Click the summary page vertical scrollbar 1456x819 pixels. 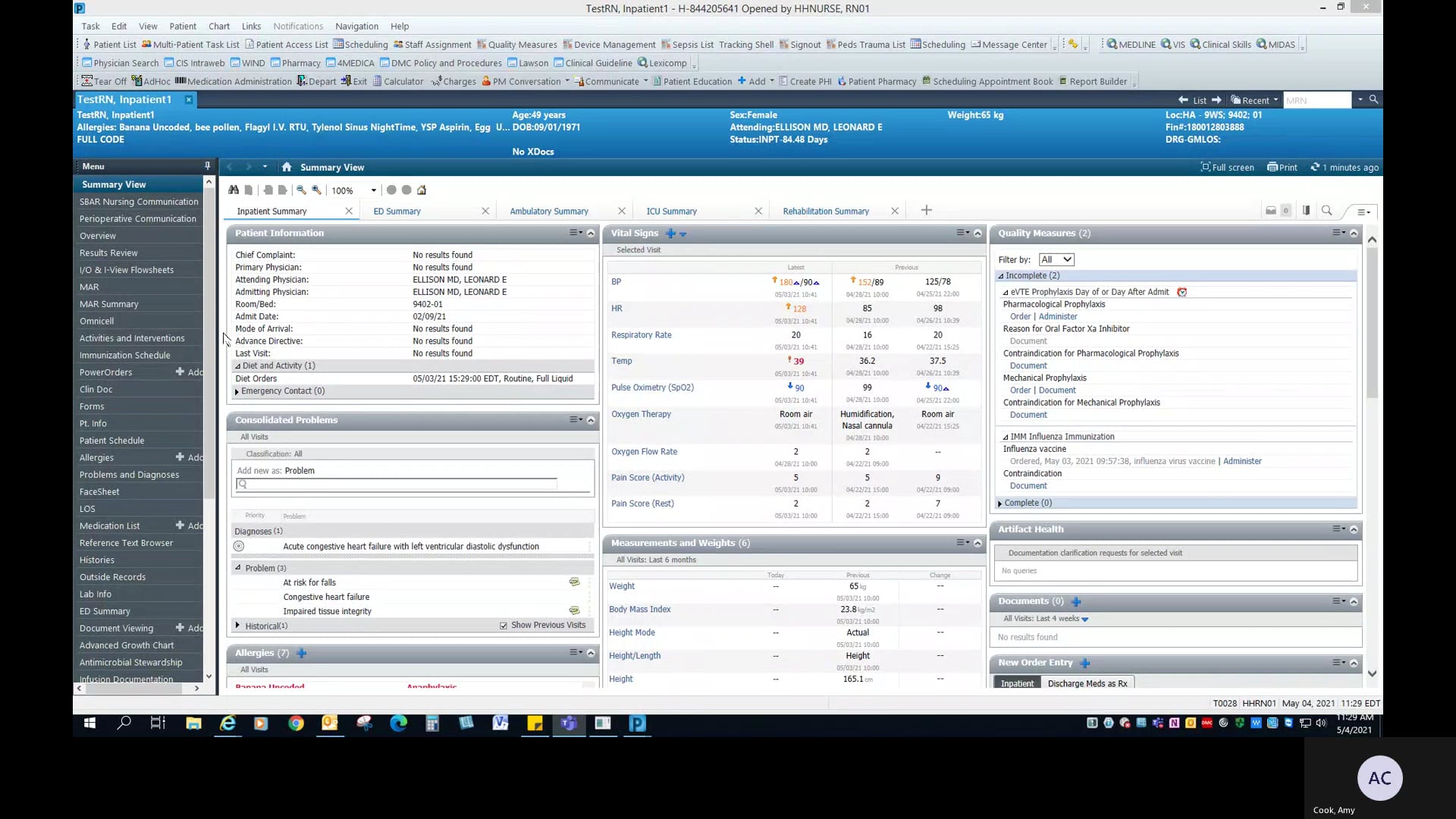pos(1372,324)
